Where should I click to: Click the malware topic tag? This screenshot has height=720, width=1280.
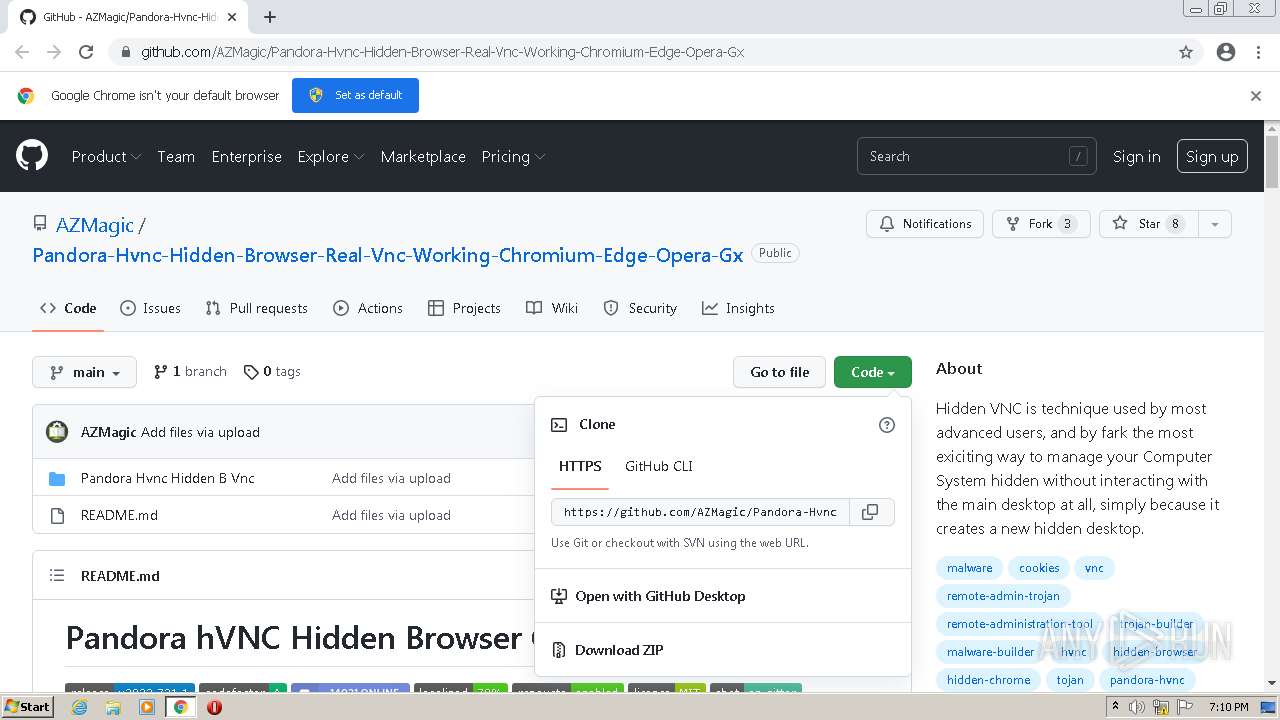pyautogui.click(x=969, y=568)
